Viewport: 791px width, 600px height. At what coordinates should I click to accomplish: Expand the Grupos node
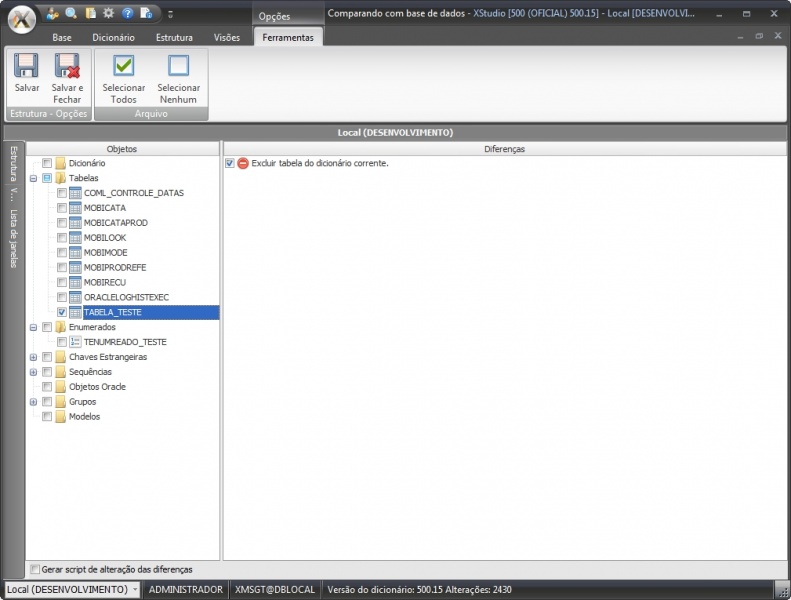pos(33,402)
